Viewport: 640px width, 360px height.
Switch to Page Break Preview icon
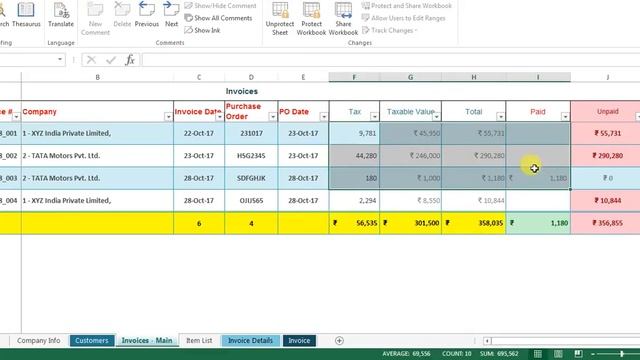point(578,353)
